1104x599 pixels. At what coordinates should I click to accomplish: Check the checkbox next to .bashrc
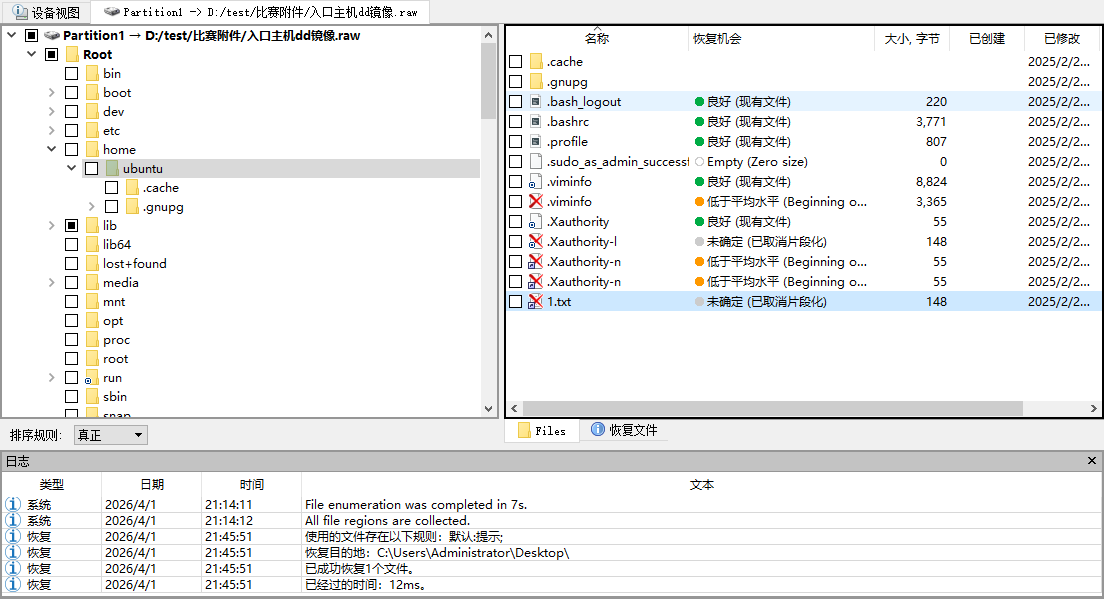tap(516, 121)
